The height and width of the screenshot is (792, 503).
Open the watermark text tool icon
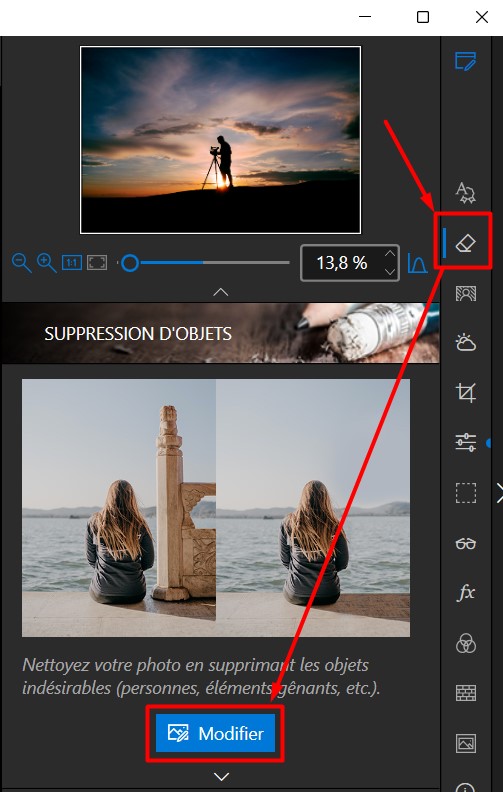tap(465, 193)
